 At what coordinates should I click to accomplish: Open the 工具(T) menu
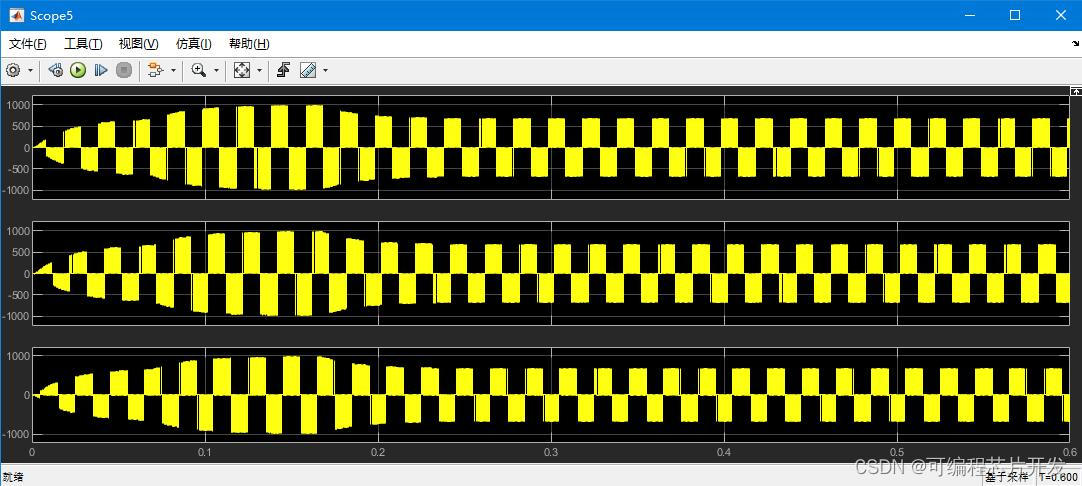coord(82,44)
